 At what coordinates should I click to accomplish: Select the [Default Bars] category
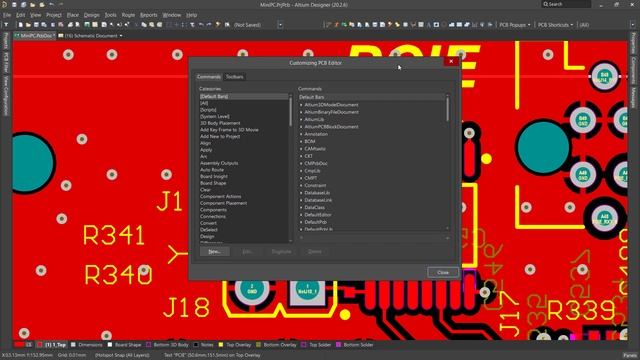pyautogui.click(x=244, y=97)
